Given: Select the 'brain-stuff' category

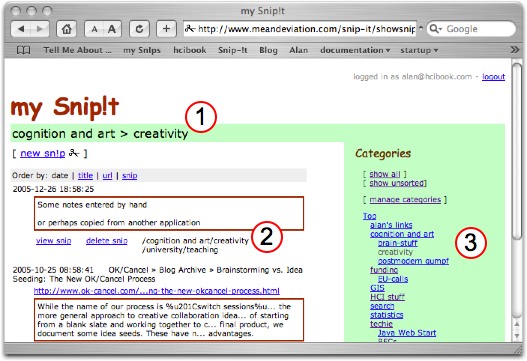Looking at the screenshot, I should tap(398, 243).
